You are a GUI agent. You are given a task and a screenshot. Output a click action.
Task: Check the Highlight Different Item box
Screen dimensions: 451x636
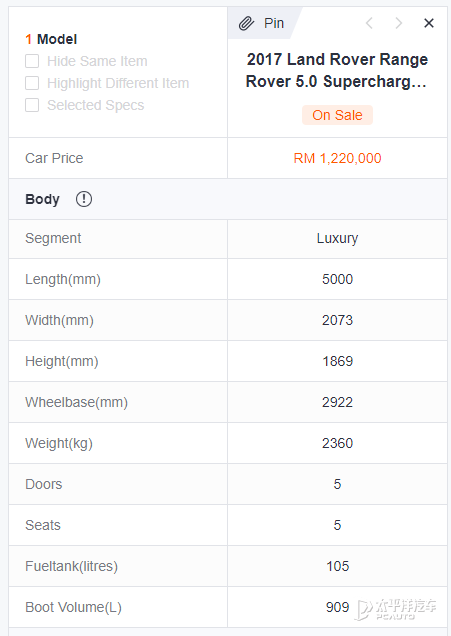pyautogui.click(x=32, y=83)
